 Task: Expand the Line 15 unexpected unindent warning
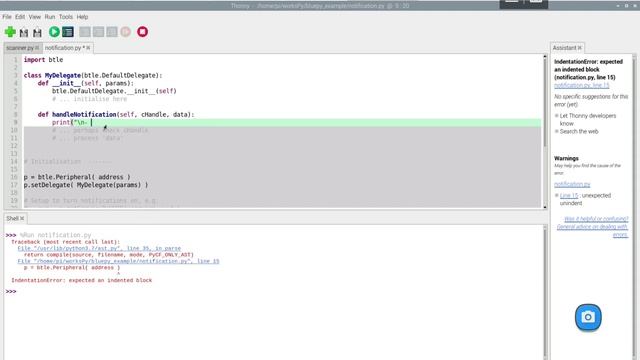[x=556, y=196]
